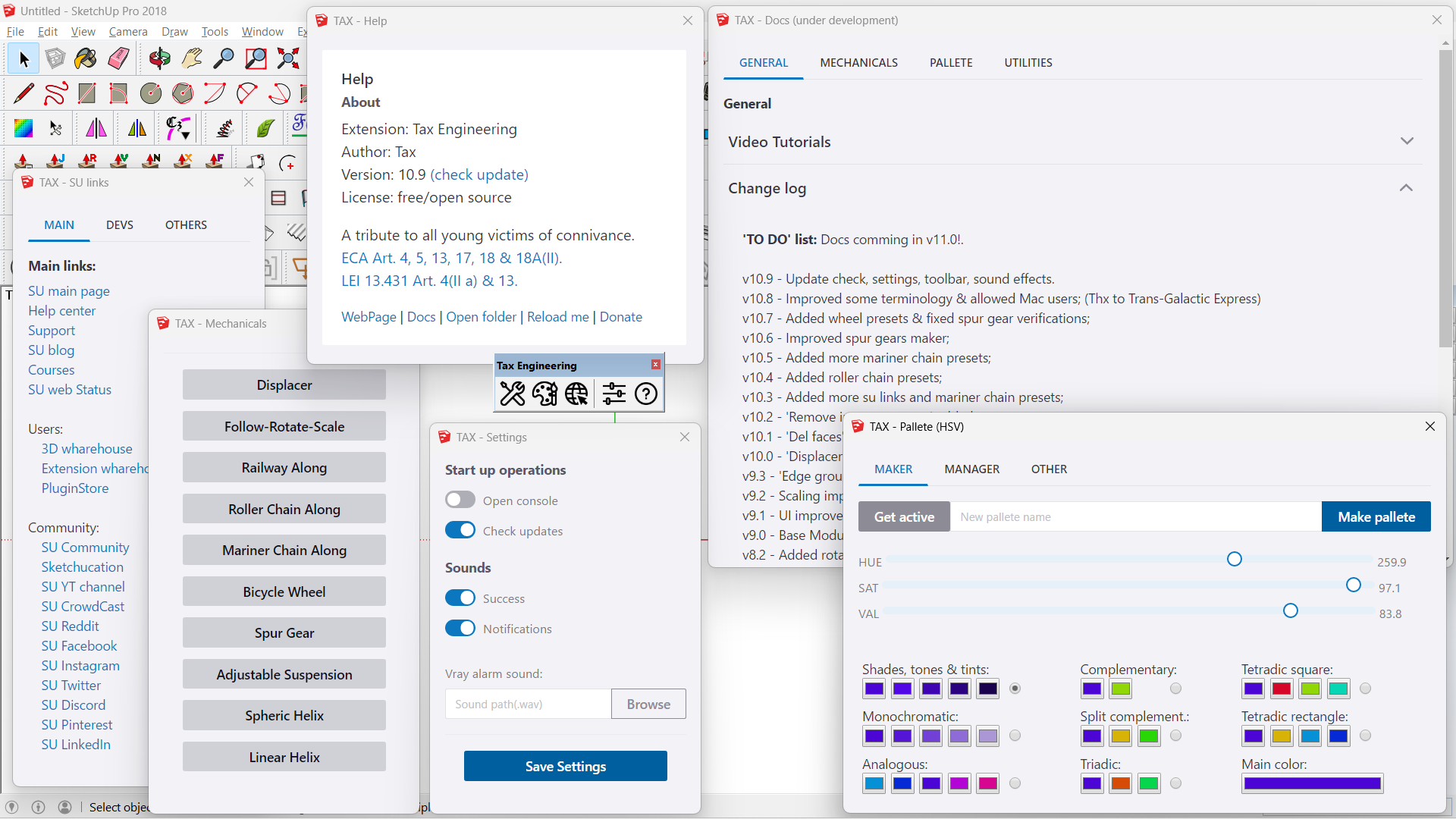Viewport: 1456px width, 819px height.
Task: Mute the Success sound toggle
Action: (460, 598)
